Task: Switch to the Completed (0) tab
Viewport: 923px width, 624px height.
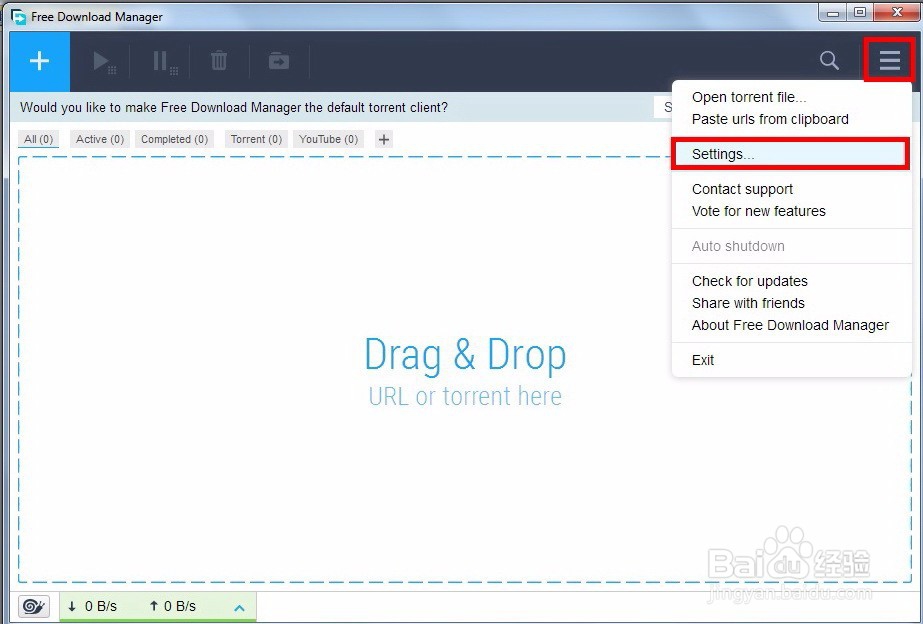Action: (174, 140)
